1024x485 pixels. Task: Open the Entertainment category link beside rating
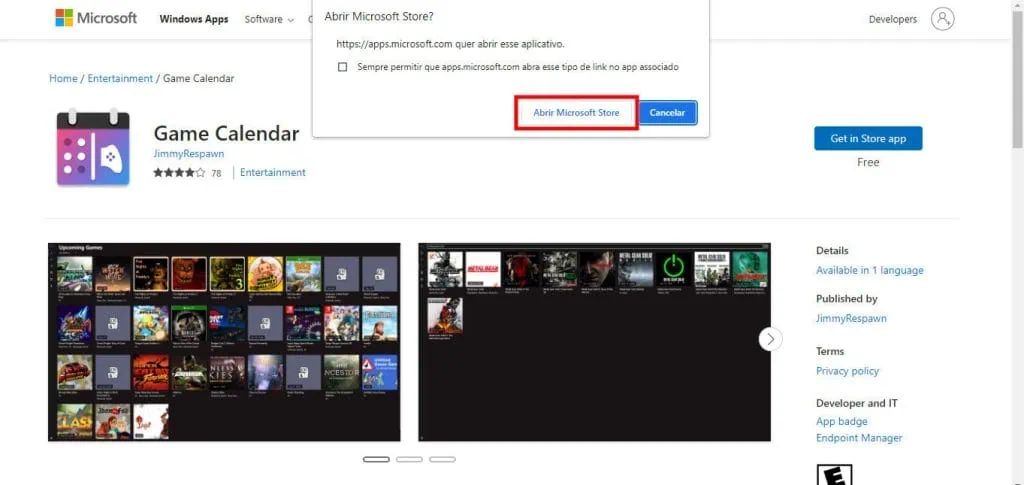click(273, 172)
